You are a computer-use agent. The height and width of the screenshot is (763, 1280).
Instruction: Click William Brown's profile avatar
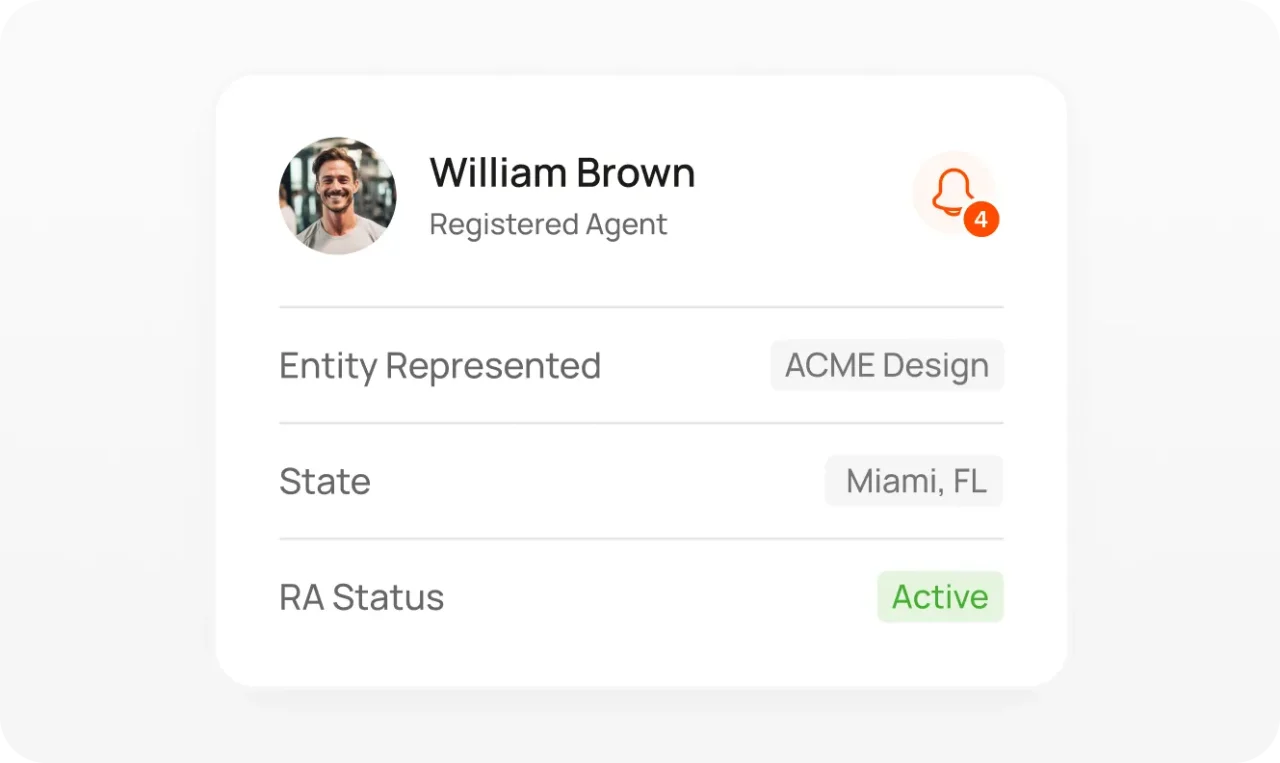(x=338, y=195)
